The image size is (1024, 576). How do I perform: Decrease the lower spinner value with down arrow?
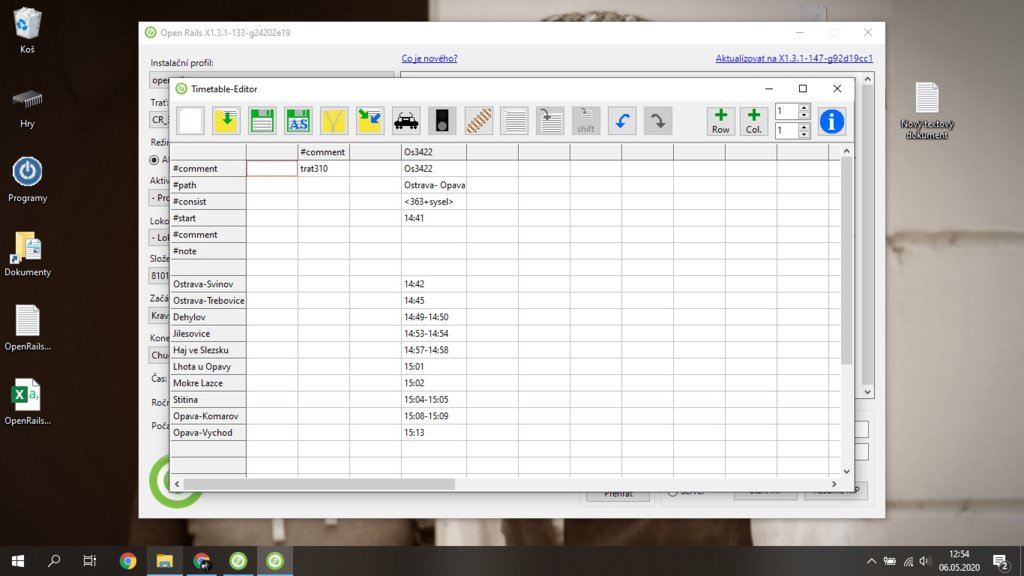[x=805, y=135]
